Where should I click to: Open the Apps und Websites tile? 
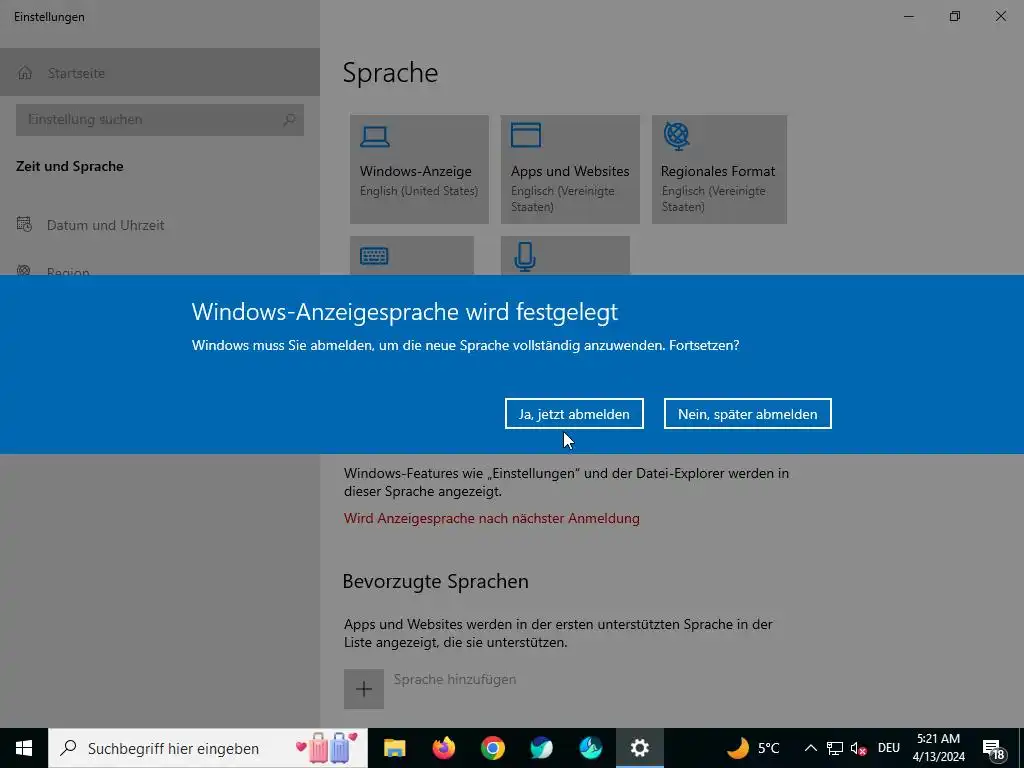tap(570, 169)
